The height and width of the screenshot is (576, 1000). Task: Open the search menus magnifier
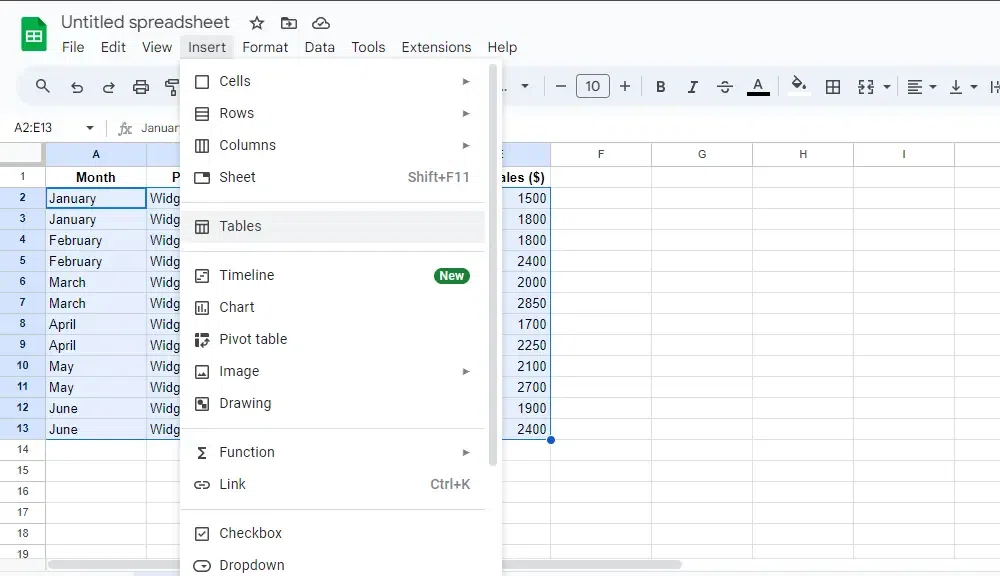pyautogui.click(x=43, y=86)
